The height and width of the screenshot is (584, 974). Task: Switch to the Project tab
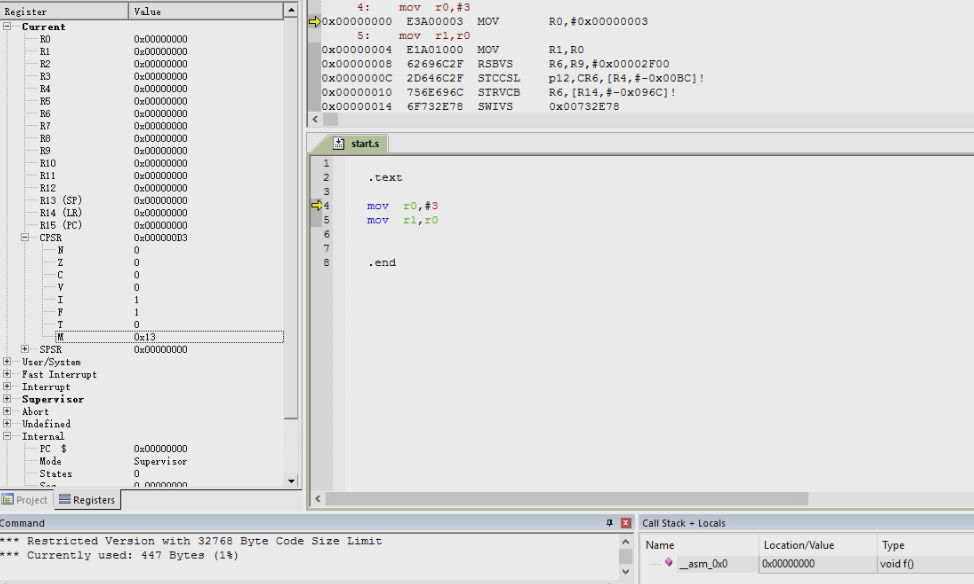point(25,500)
